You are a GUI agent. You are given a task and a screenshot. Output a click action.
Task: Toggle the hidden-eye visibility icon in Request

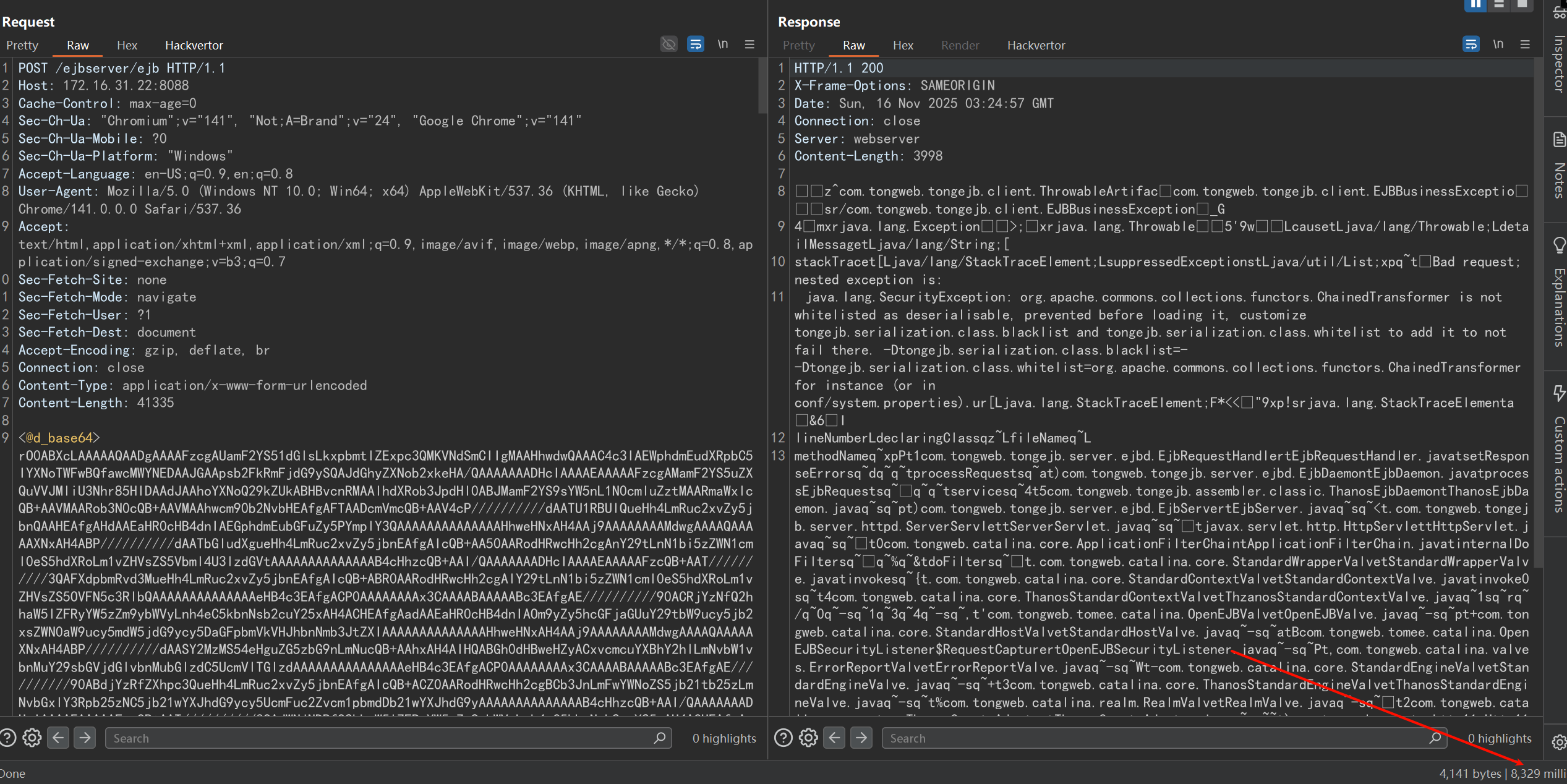pyautogui.click(x=668, y=45)
